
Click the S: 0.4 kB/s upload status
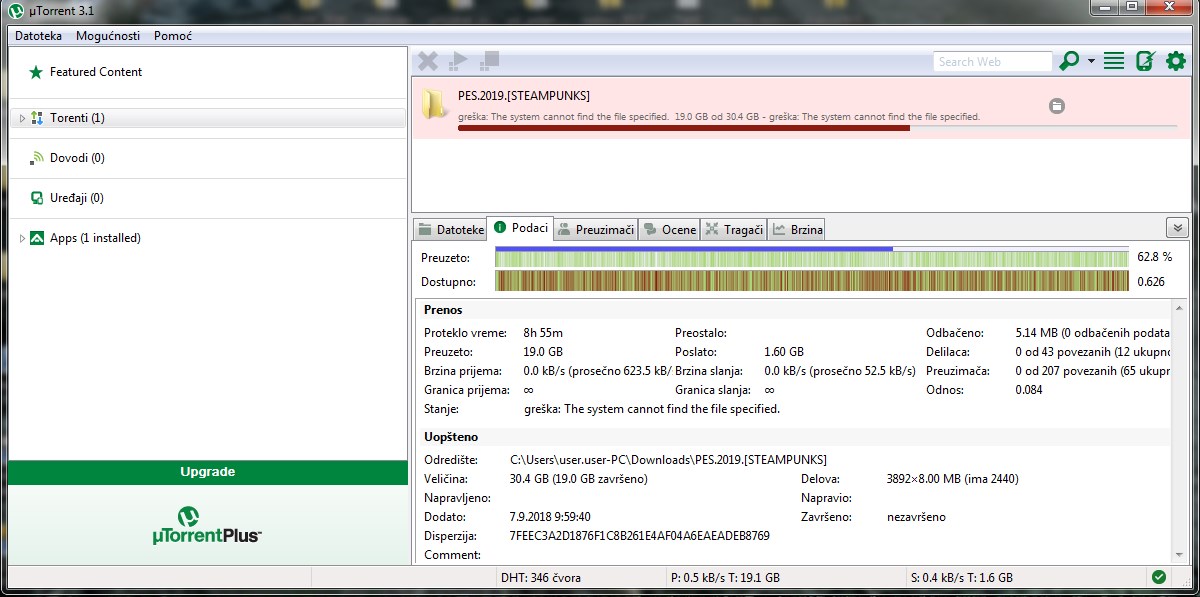click(x=962, y=578)
